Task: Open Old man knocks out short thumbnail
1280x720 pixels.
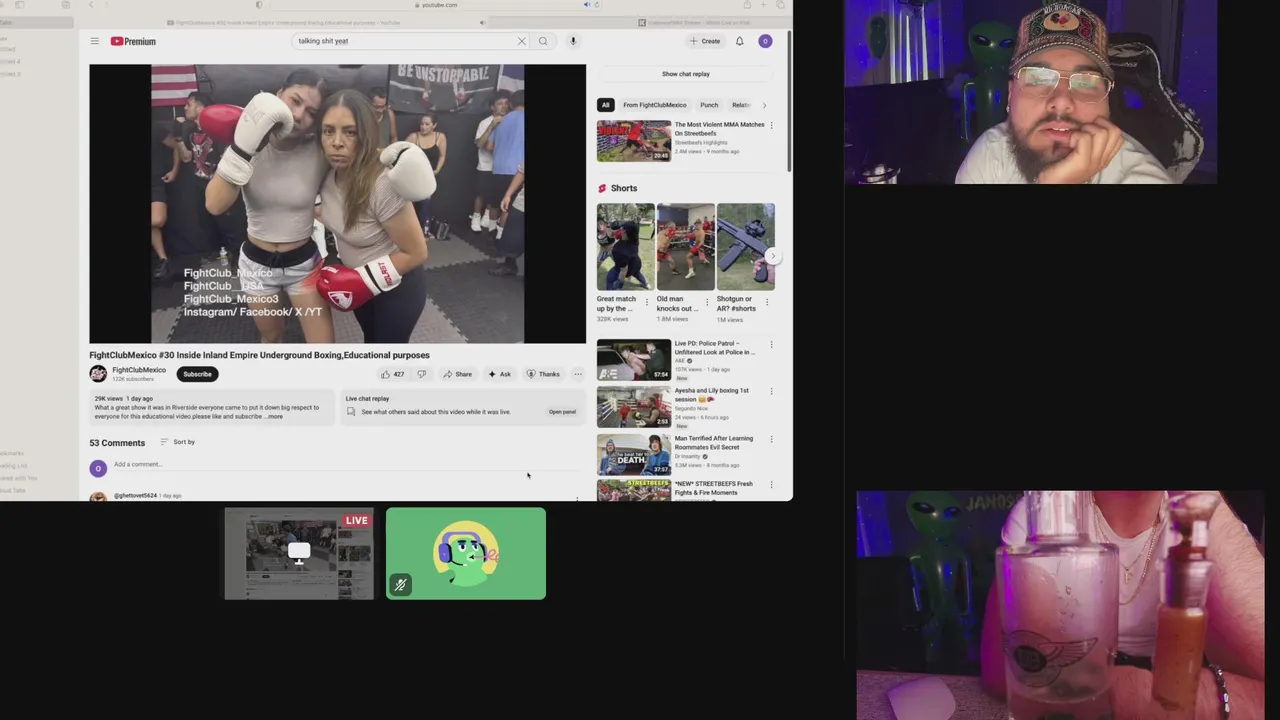Action: (686, 247)
